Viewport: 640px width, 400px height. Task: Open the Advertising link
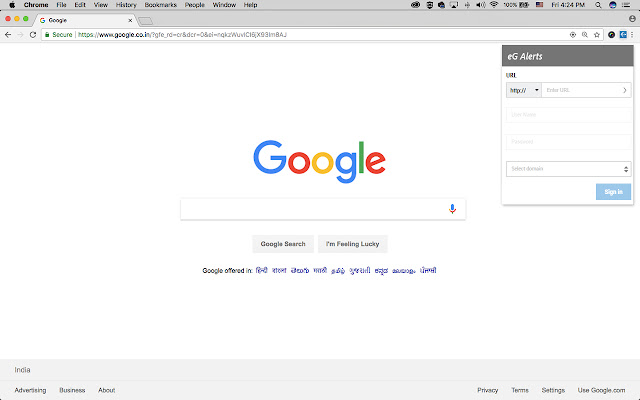(x=30, y=390)
